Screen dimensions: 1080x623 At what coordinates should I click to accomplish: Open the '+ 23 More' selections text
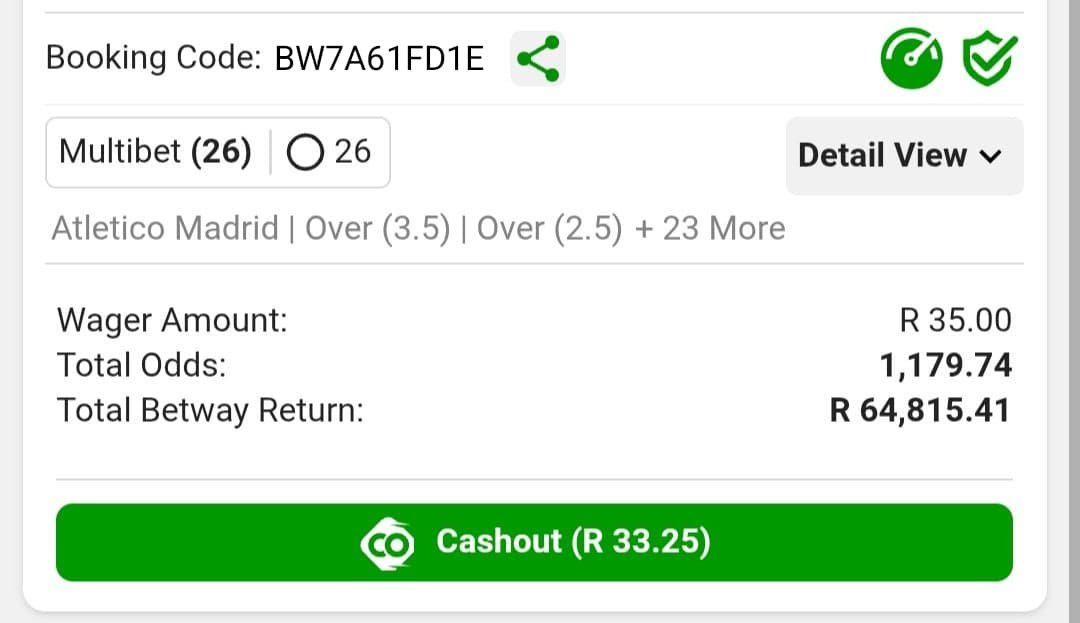pyautogui.click(x=710, y=229)
